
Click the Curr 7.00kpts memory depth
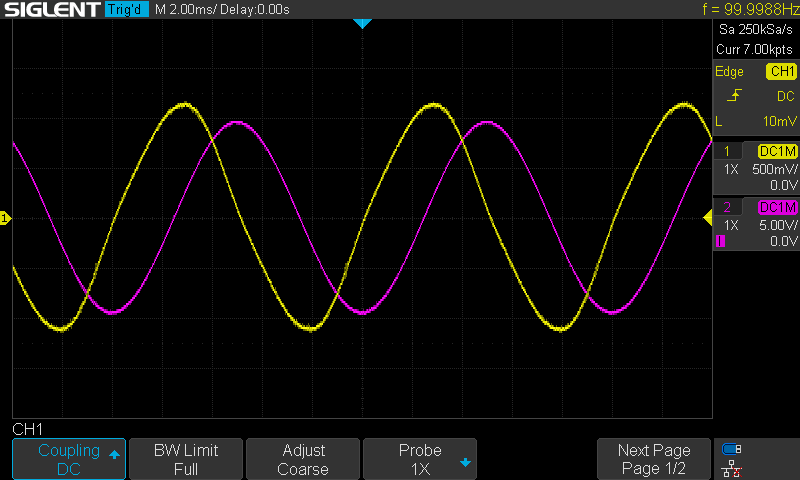click(x=755, y=49)
